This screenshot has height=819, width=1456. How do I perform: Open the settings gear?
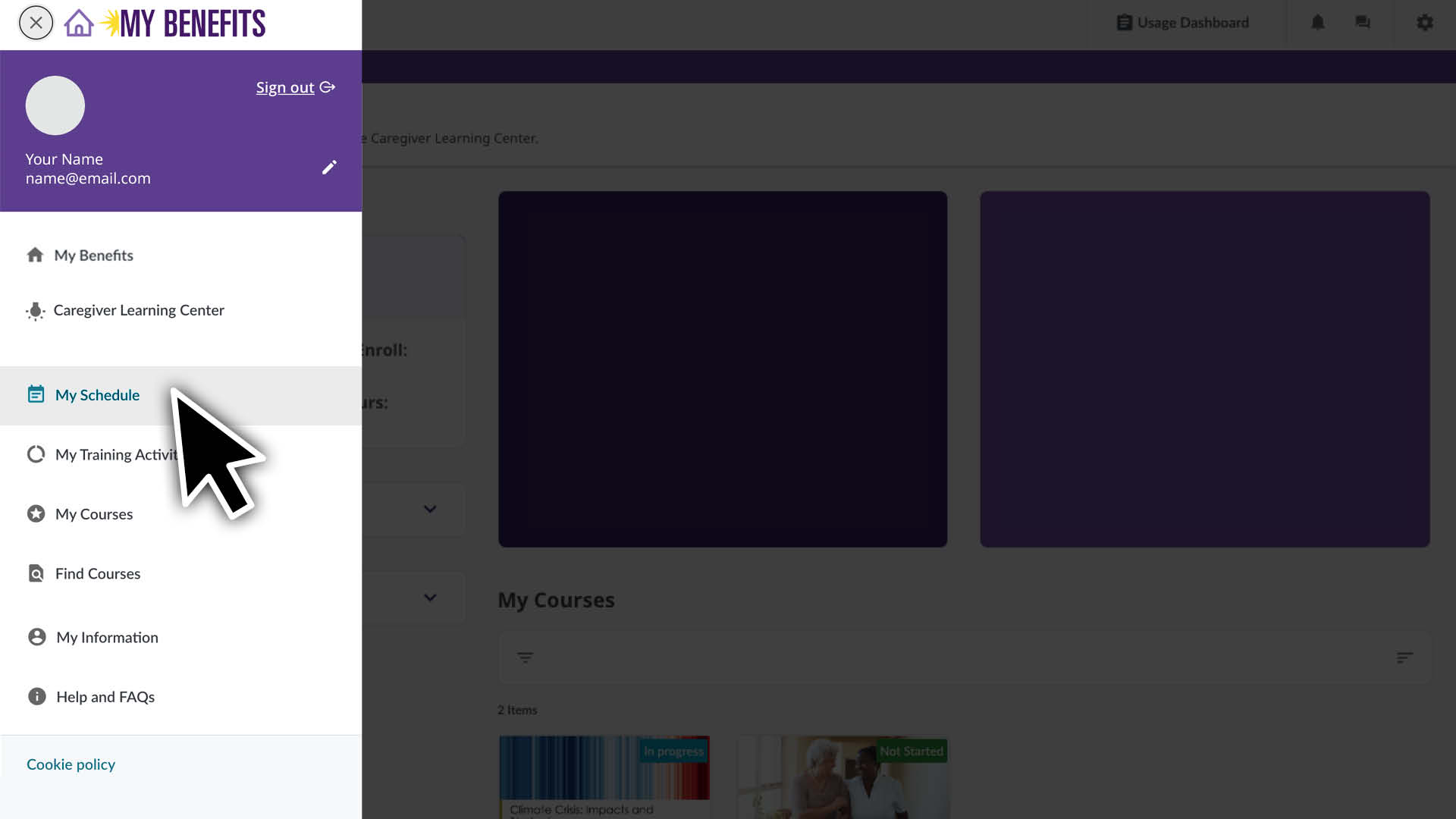(1425, 23)
